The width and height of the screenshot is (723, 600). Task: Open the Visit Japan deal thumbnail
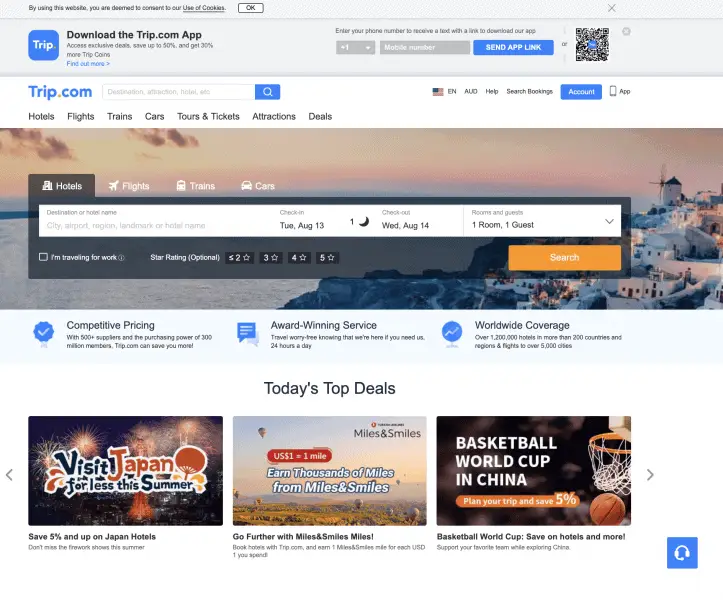coord(125,471)
